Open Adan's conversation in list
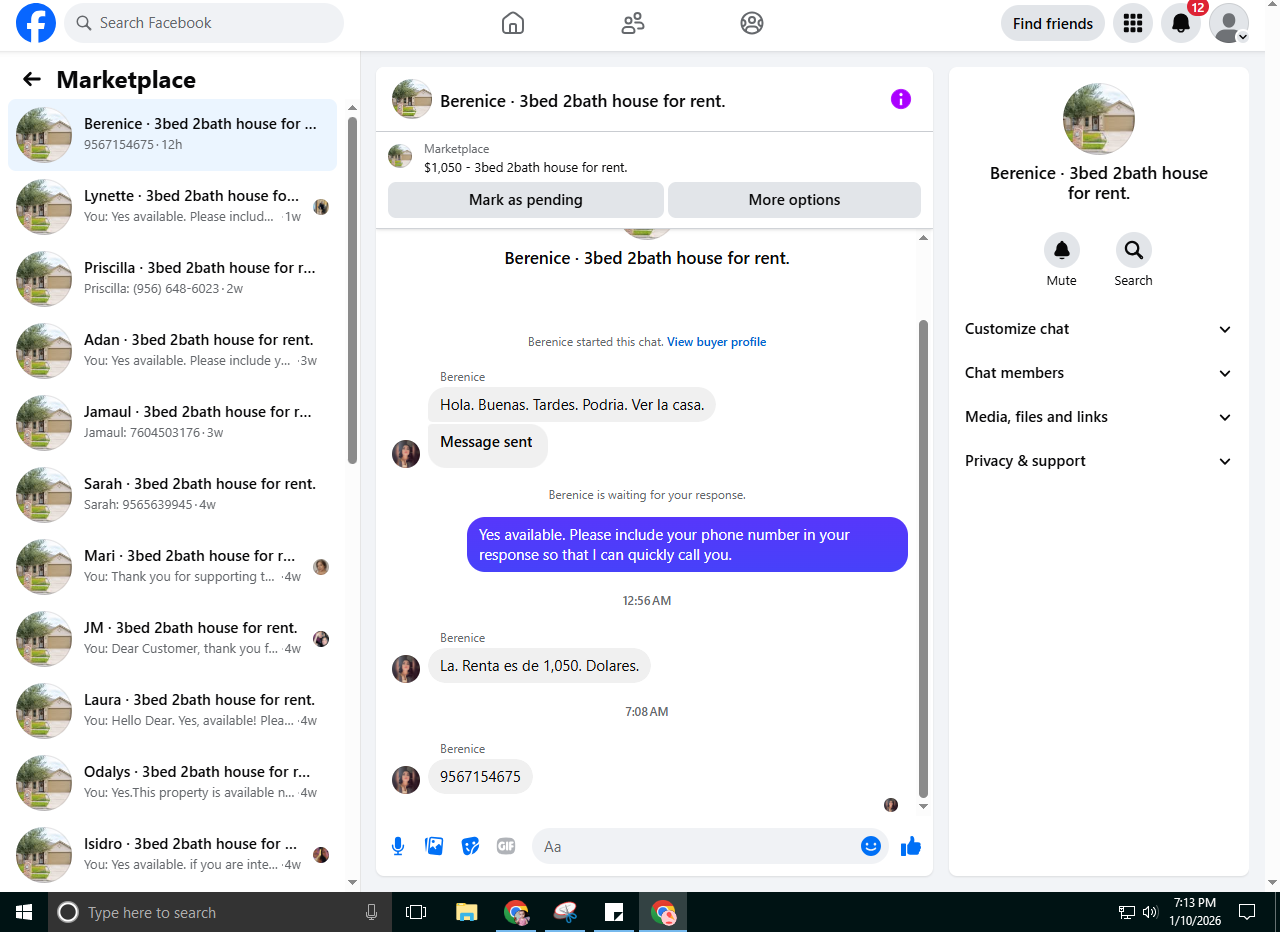1280x932 pixels. coord(172,351)
